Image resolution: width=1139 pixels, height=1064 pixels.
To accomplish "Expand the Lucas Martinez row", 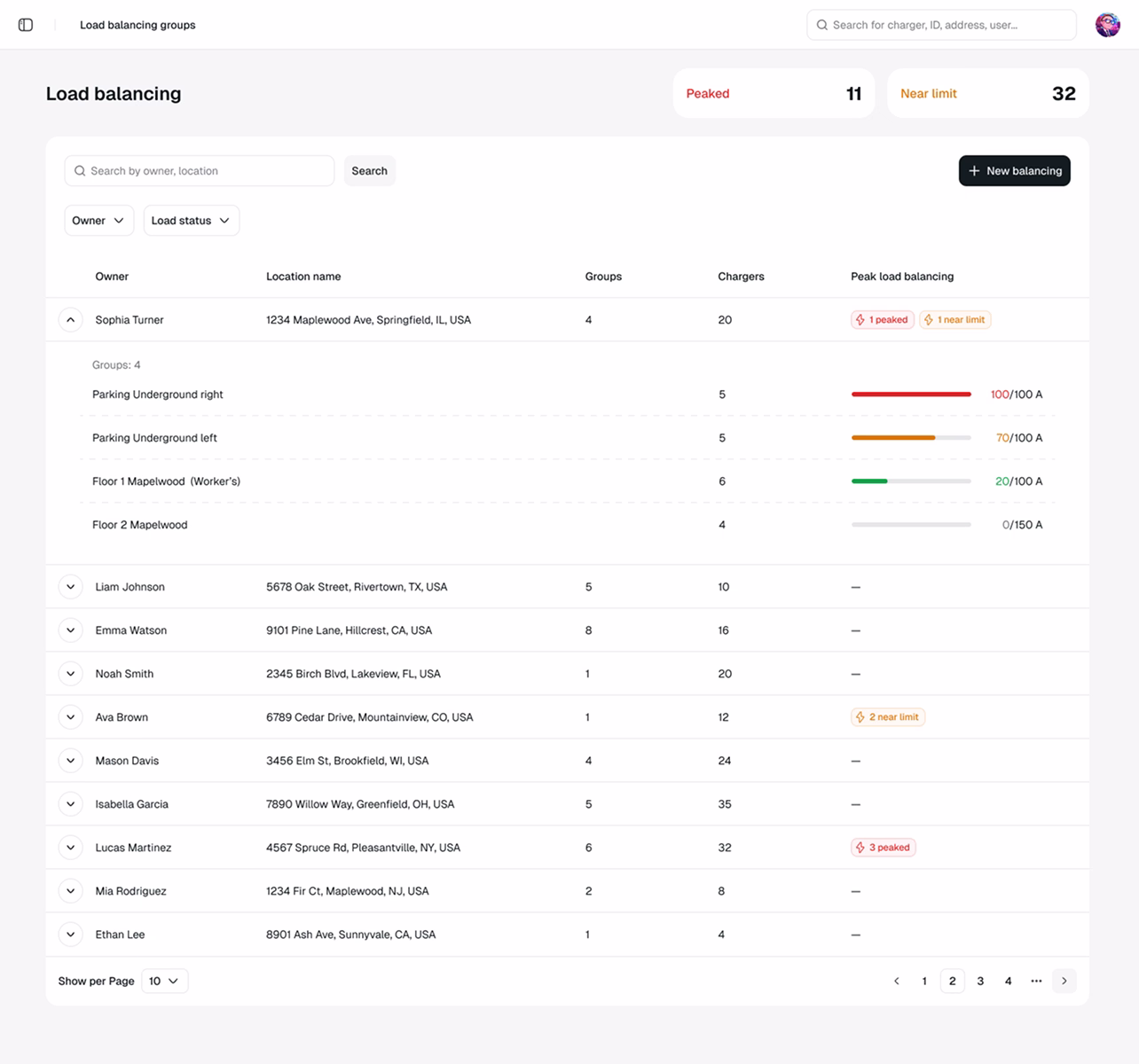I will pos(70,848).
